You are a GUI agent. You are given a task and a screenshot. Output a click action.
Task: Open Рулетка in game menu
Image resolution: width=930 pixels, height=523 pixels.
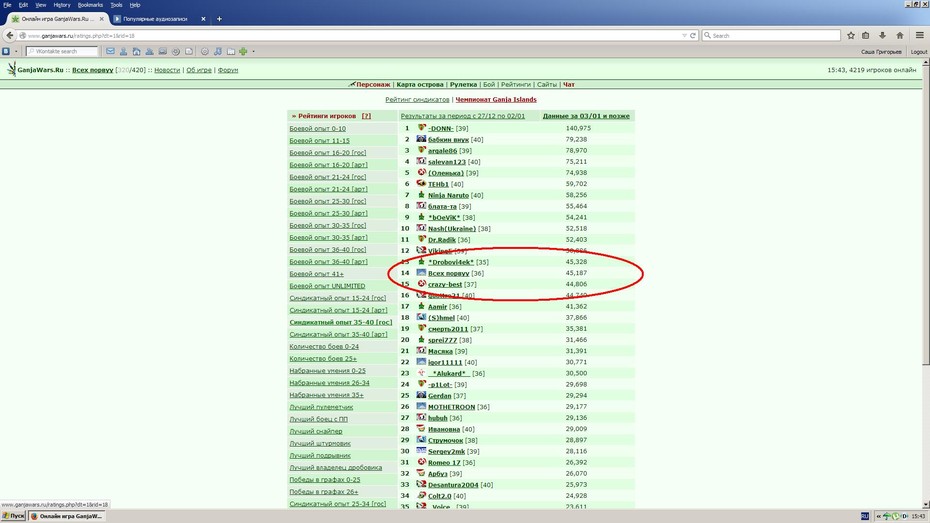[463, 85]
